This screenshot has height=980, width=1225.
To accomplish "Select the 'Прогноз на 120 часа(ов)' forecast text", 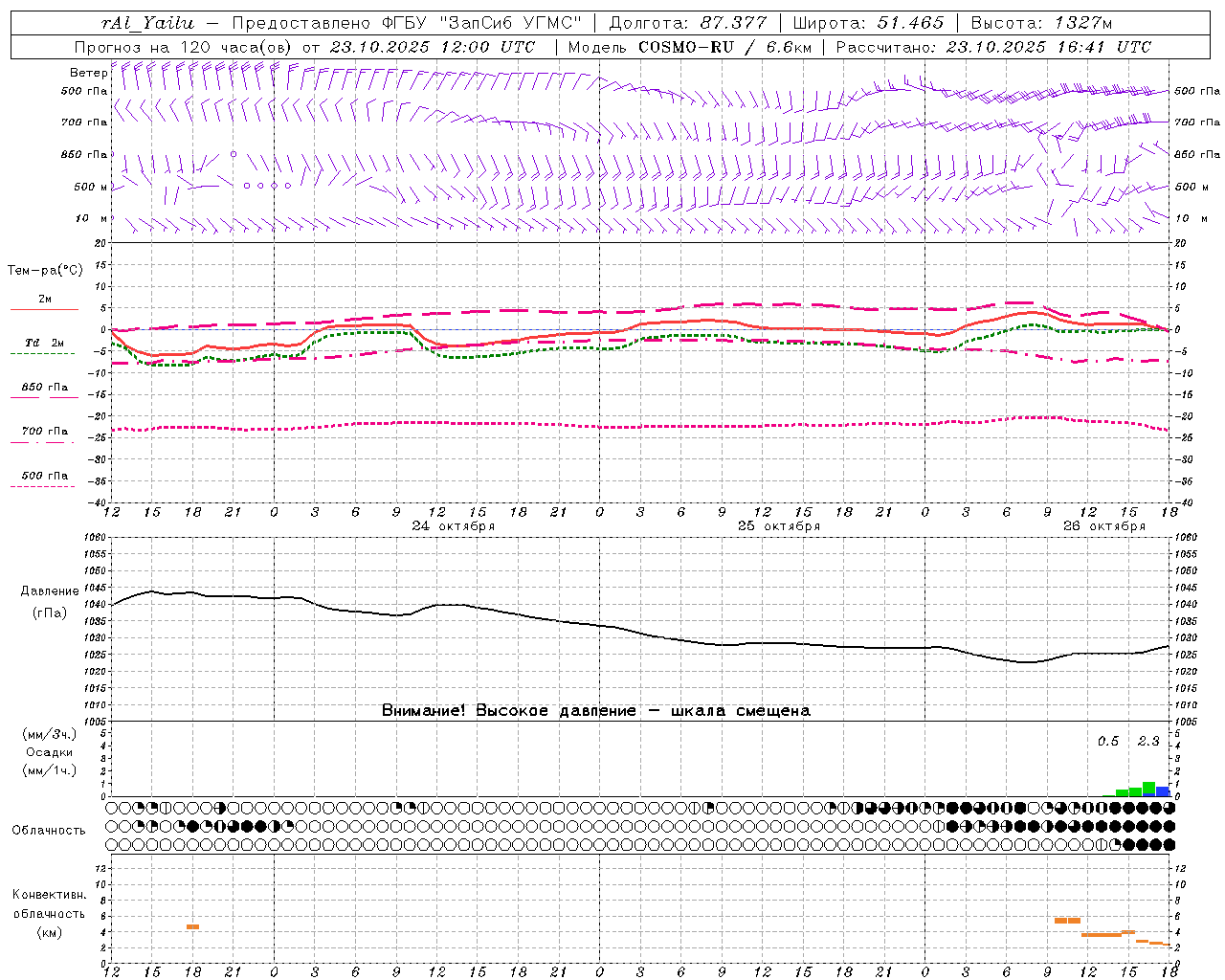I will coord(183,47).
